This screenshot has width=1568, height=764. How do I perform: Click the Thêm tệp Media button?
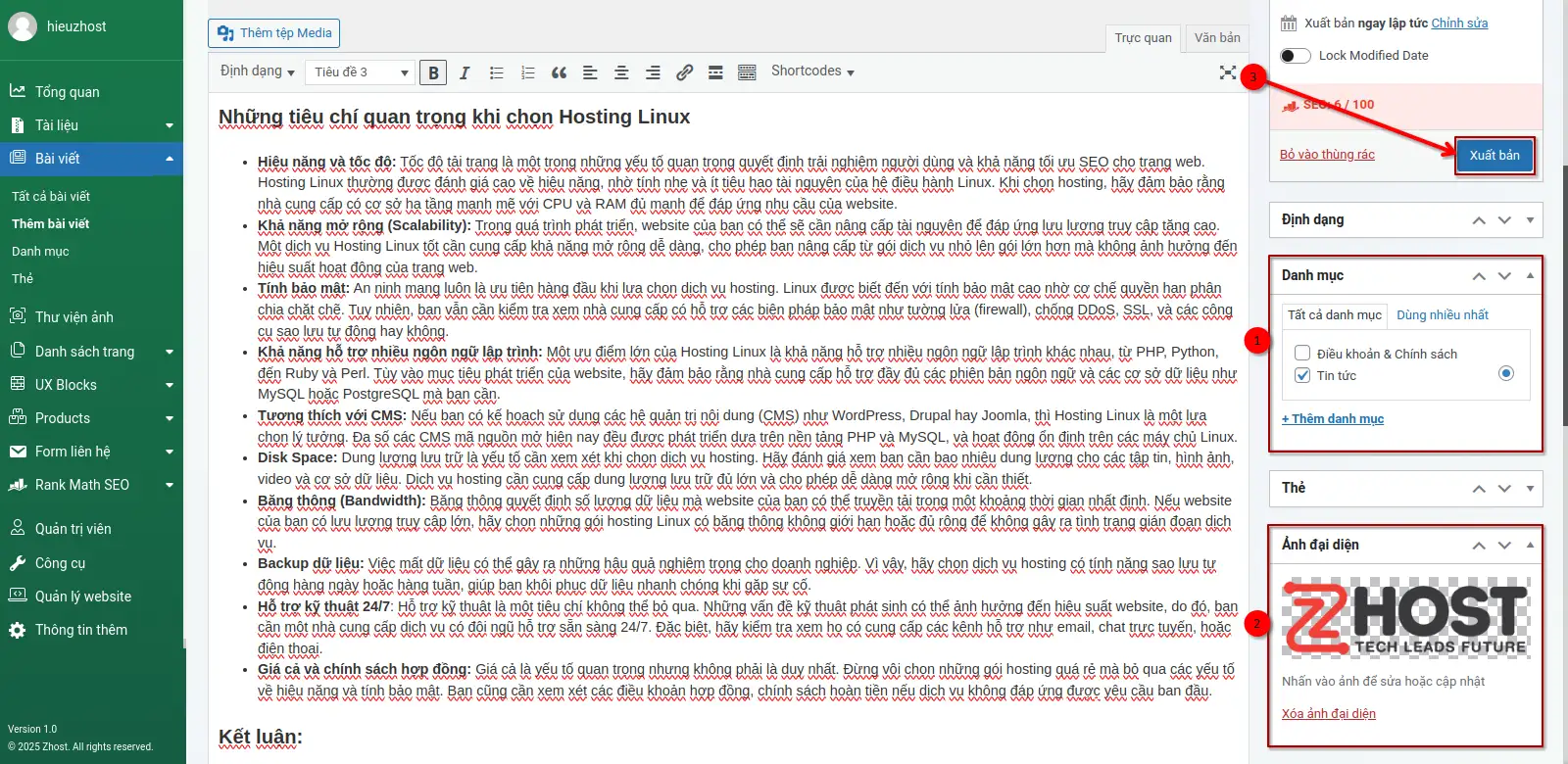[x=274, y=33]
